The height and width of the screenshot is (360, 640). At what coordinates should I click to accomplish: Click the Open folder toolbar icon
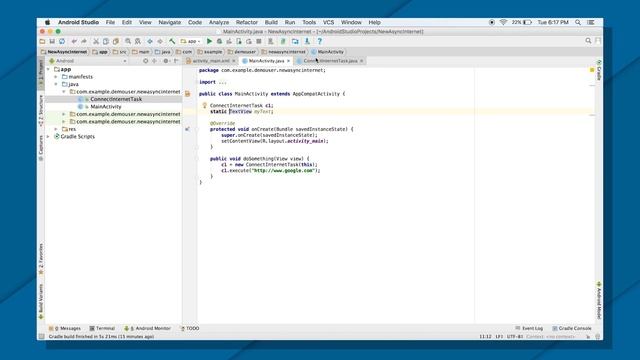42,41
